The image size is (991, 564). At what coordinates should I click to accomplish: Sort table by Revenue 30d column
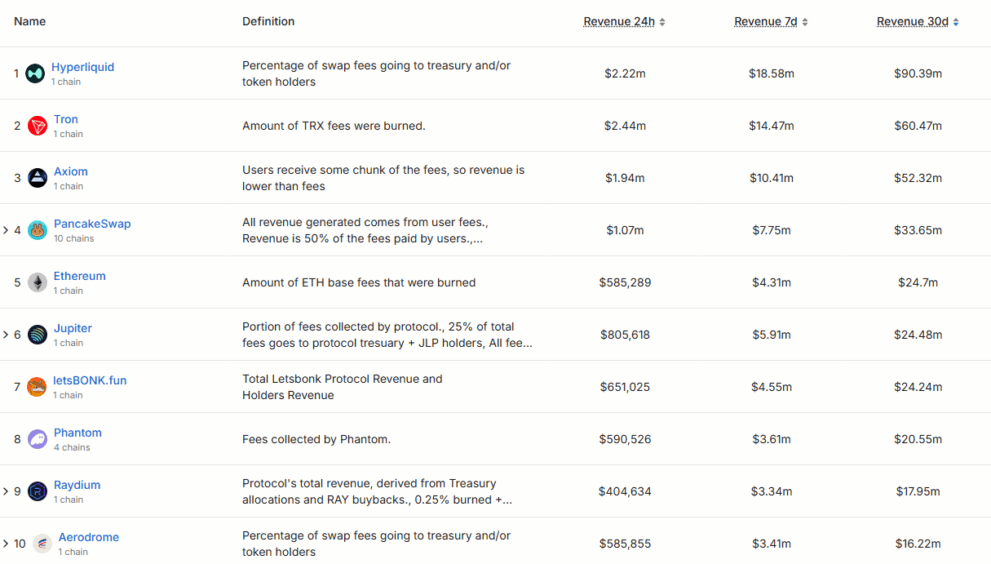coord(918,21)
